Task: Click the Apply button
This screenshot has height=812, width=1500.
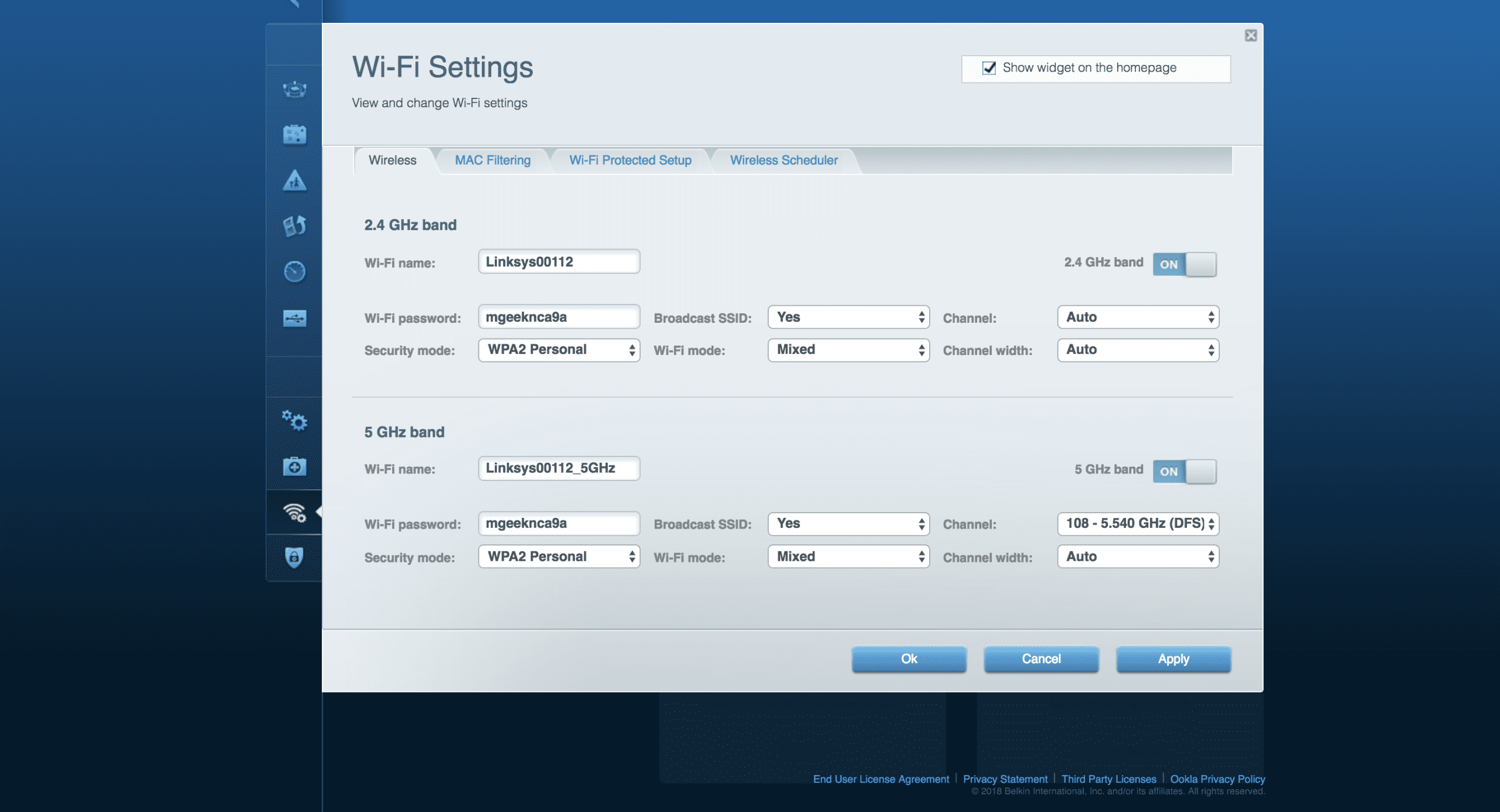Action: click(1173, 659)
